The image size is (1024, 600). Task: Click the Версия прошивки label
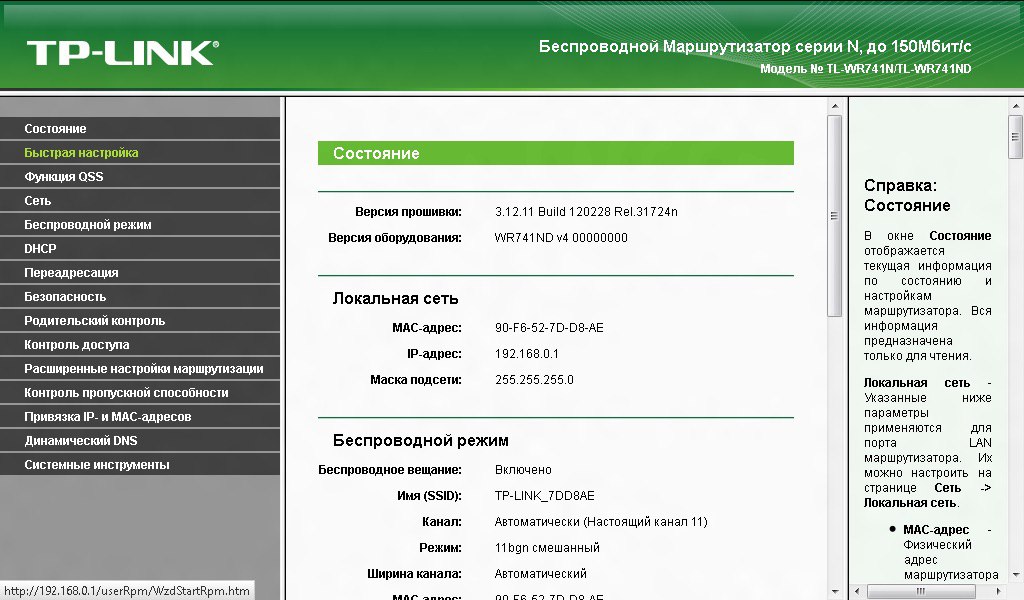408,212
